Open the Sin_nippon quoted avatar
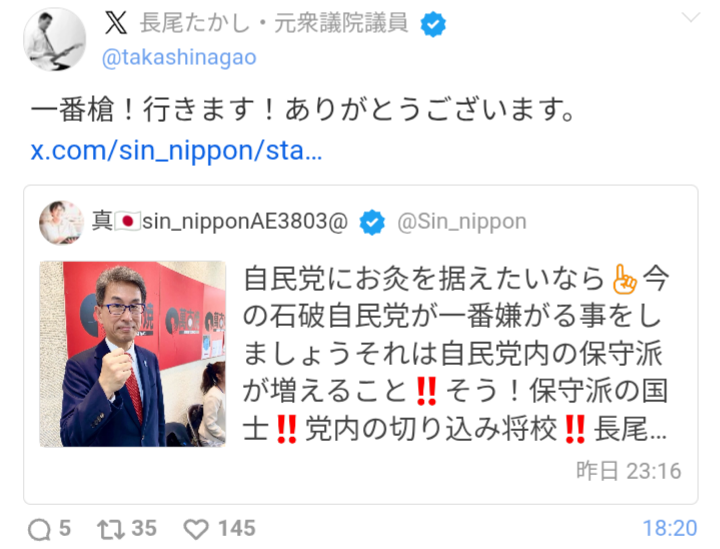Screen dimensions: 720x549 click(x=62, y=223)
